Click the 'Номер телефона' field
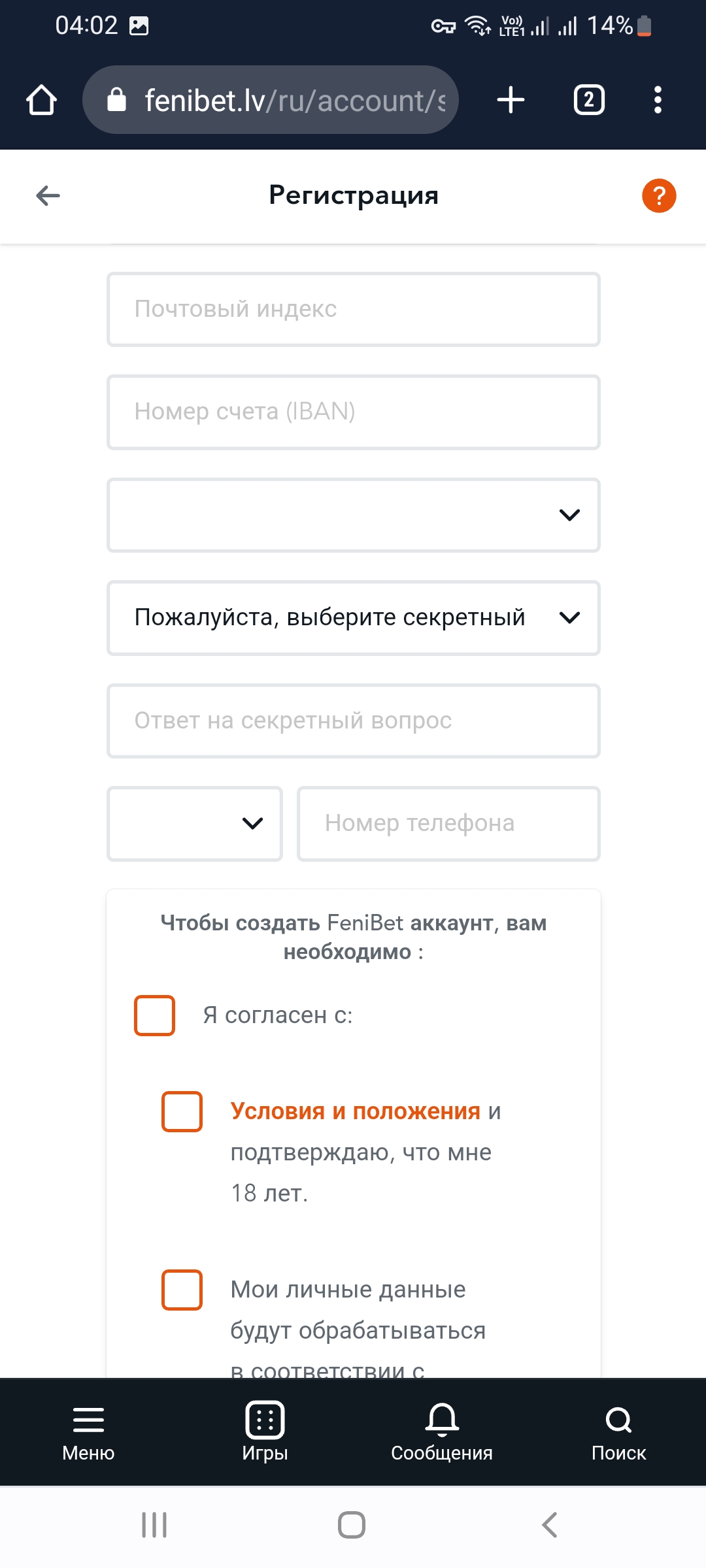706x1568 pixels. [448, 823]
